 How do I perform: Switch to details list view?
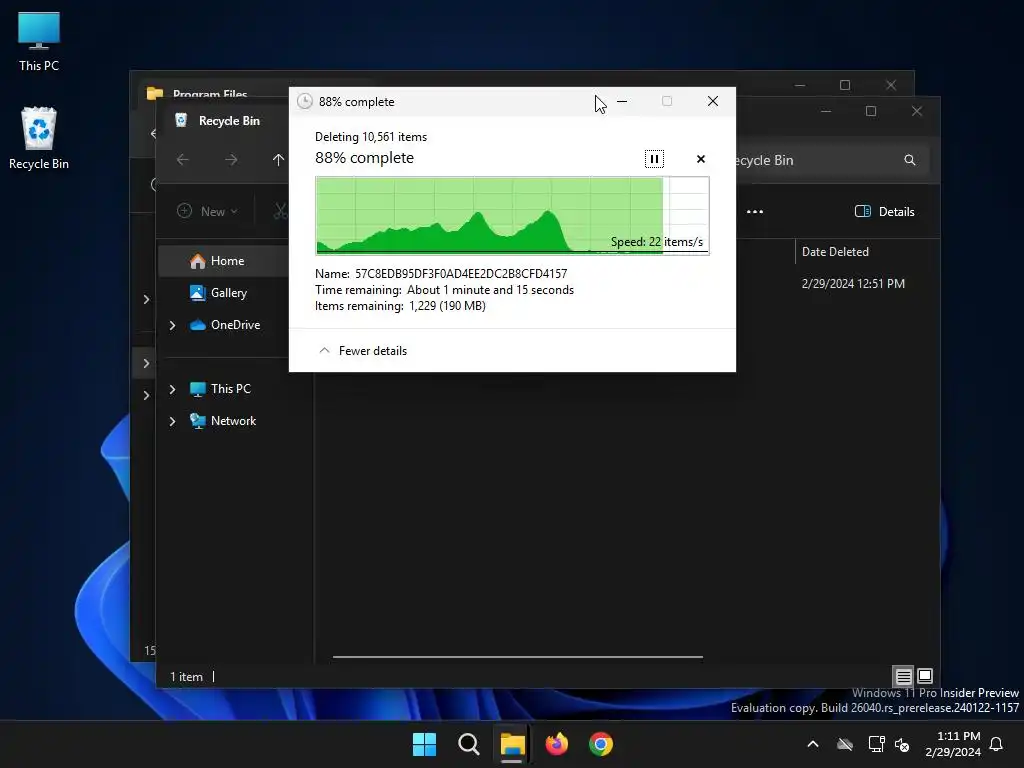(x=903, y=676)
